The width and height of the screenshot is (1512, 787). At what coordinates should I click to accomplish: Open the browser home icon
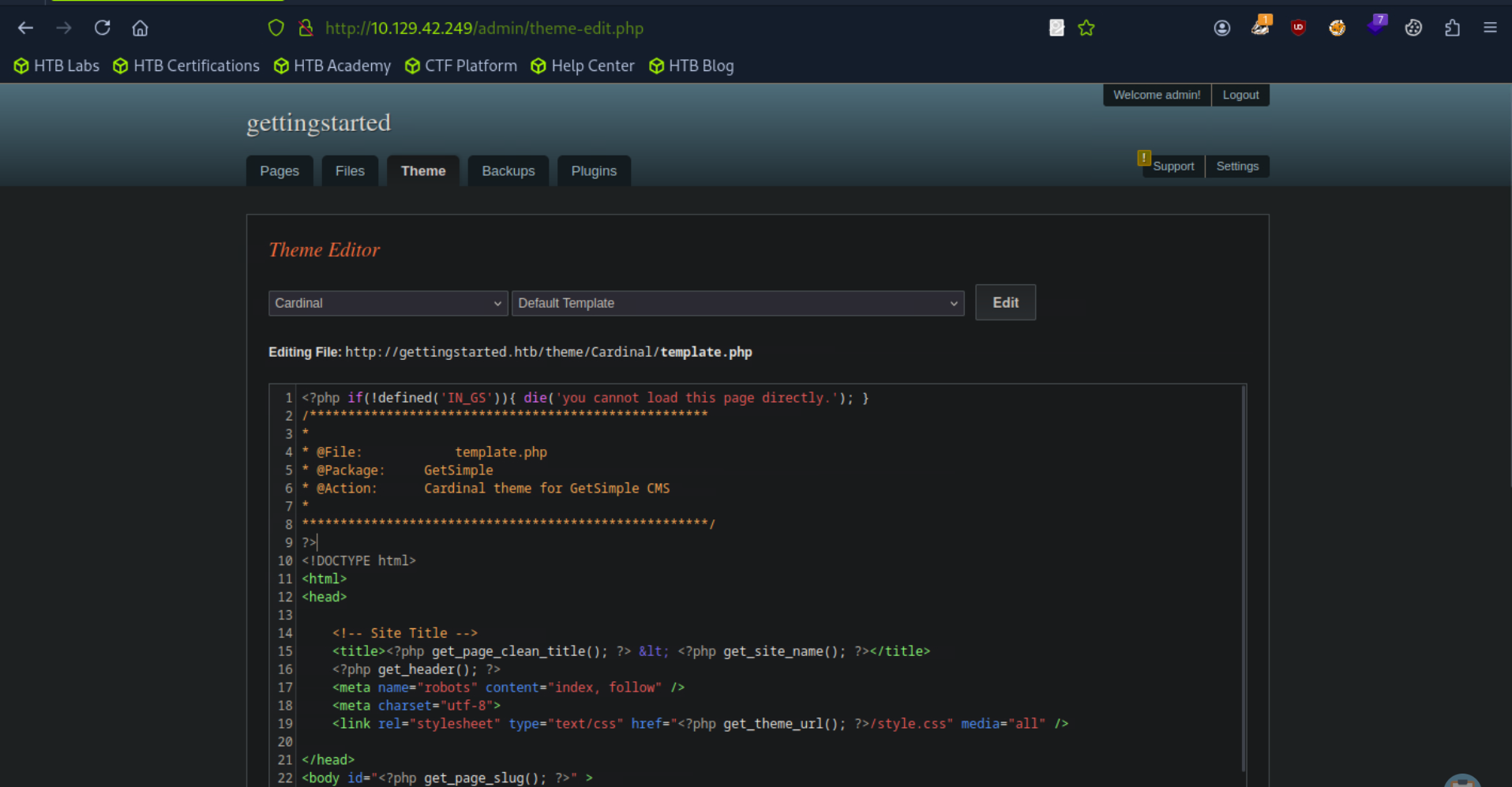pyautogui.click(x=141, y=28)
